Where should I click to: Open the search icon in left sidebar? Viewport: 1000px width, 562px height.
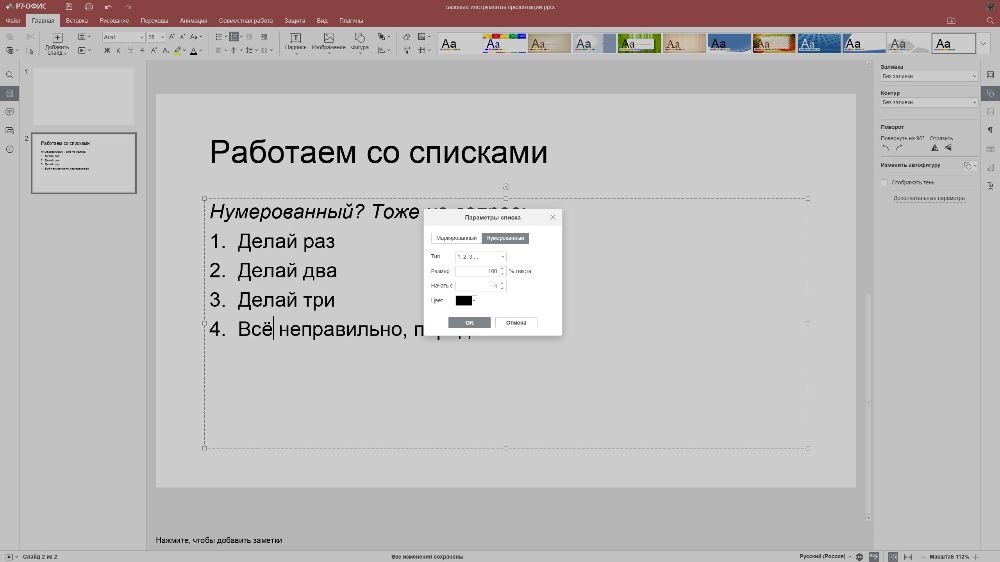tap(10, 75)
